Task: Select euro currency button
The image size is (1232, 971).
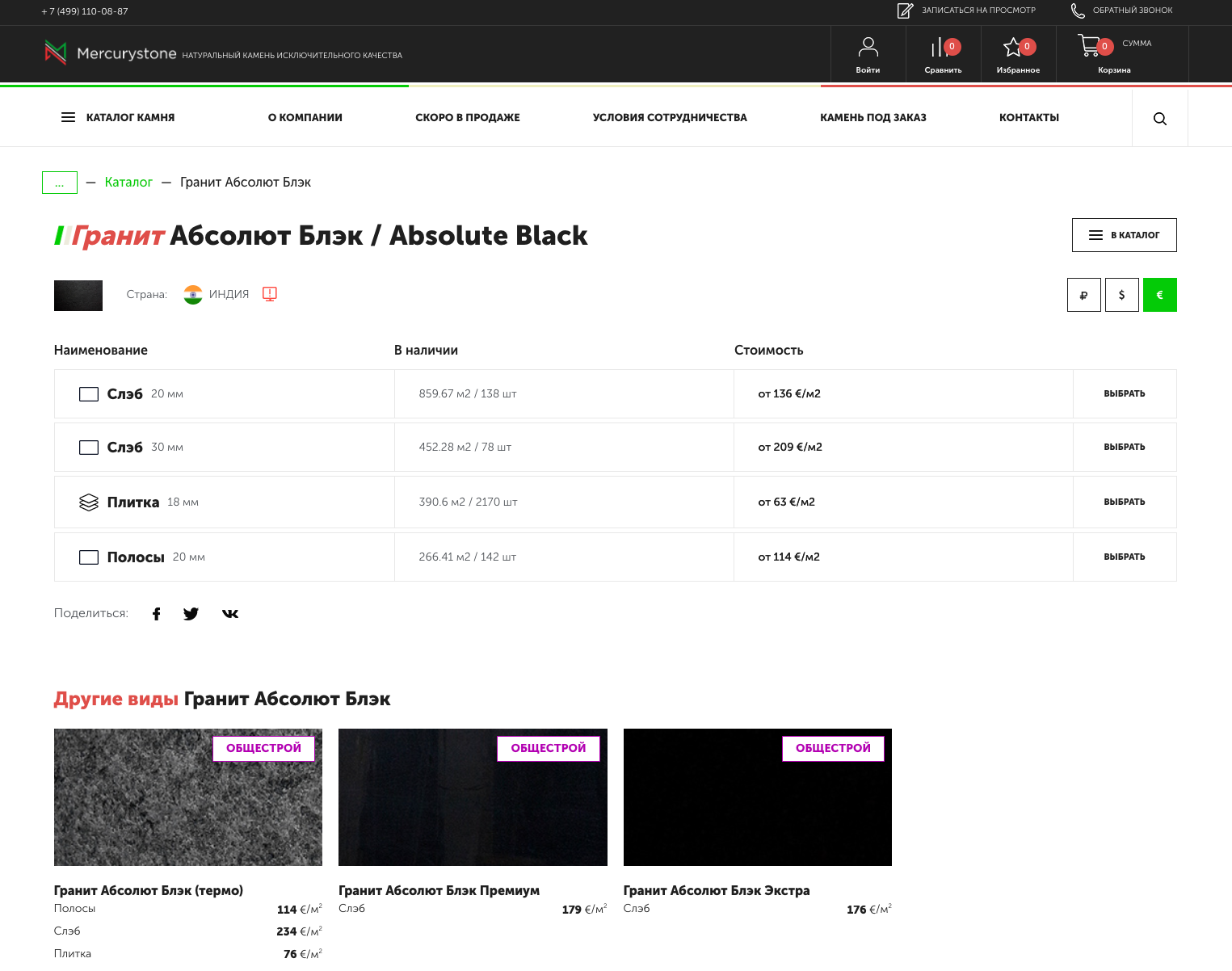Action: pyautogui.click(x=1159, y=295)
